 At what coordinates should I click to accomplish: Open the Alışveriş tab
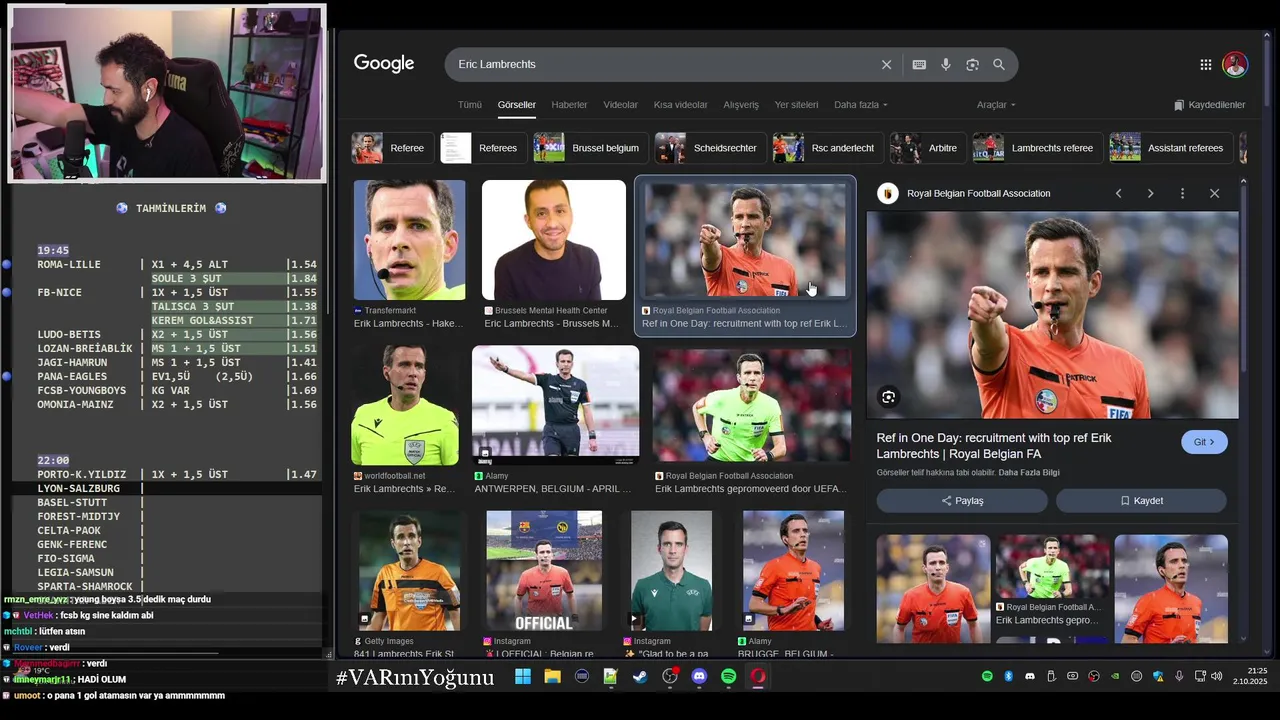click(741, 105)
